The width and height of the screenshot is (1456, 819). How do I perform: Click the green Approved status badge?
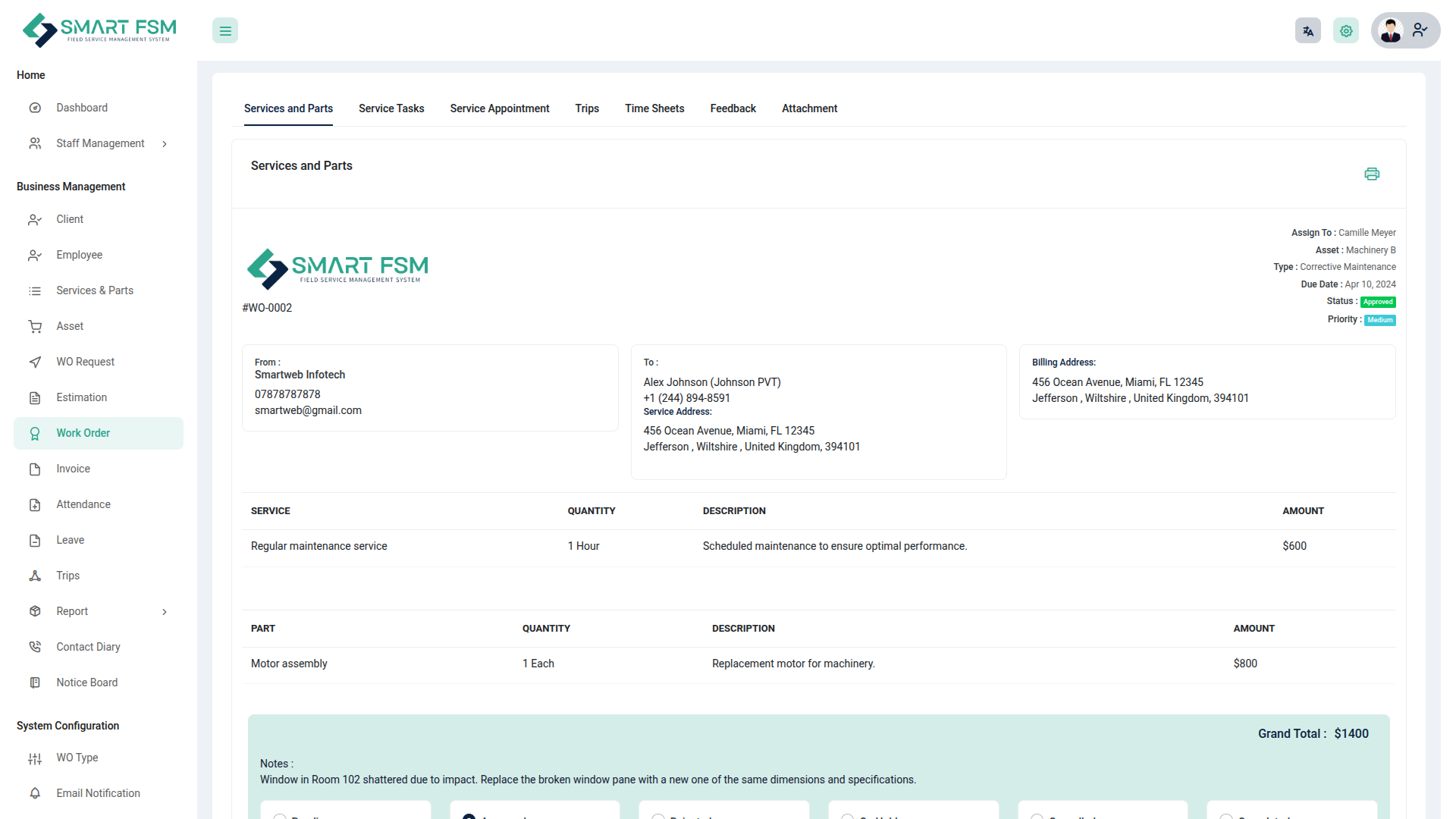tap(1378, 302)
